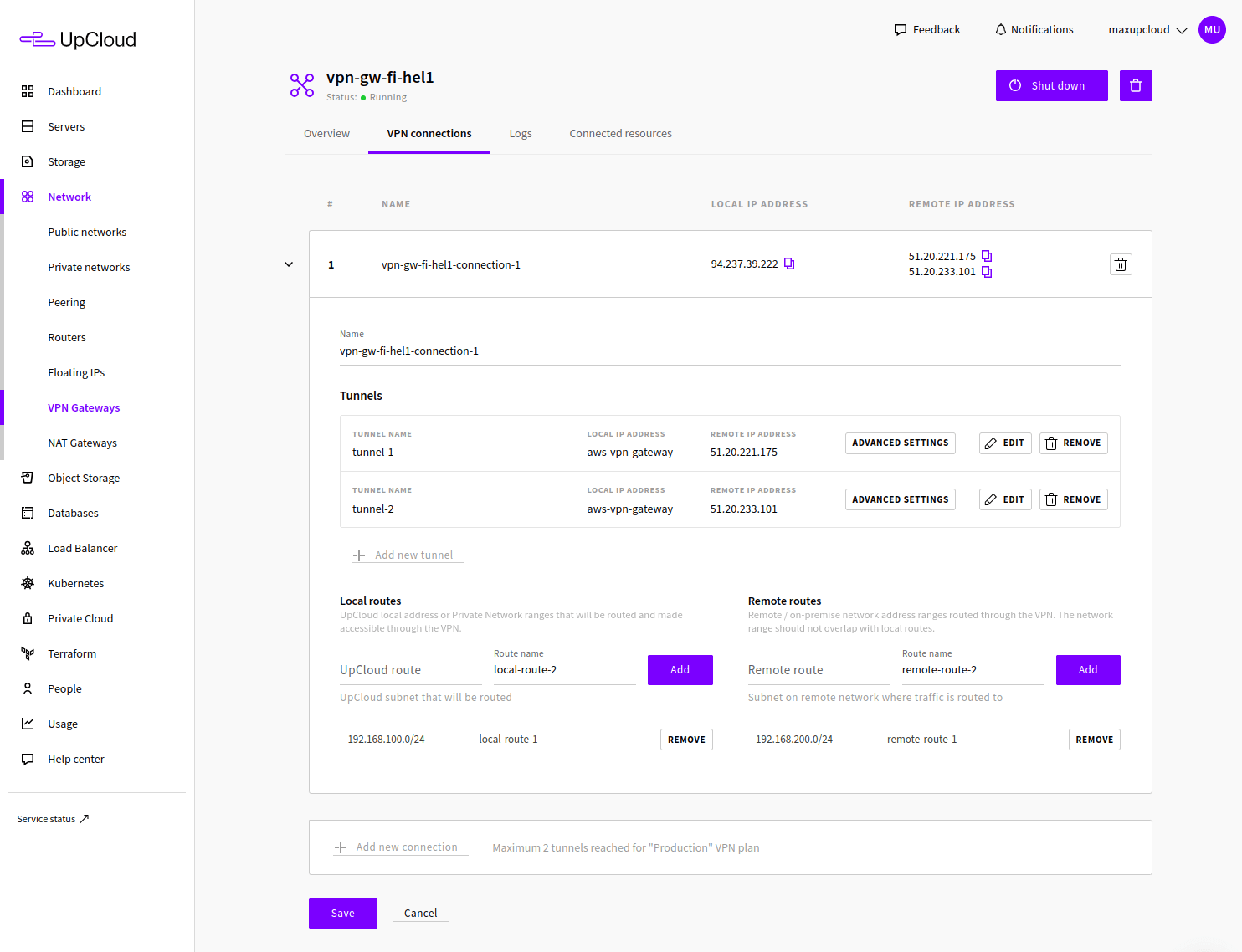Open Kubernetes section
This screenshot has height=952, width=1242.
coord(75,583)
